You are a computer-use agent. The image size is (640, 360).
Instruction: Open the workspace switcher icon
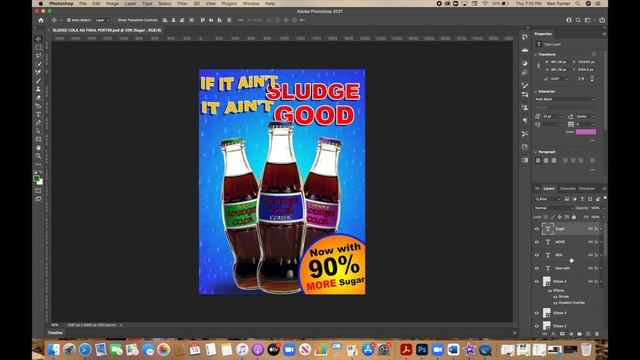click(588, 20)
